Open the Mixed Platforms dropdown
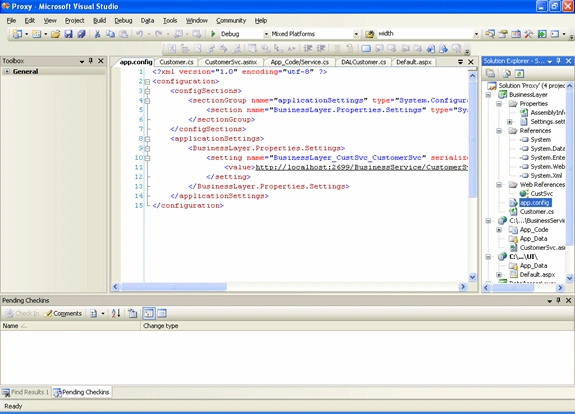This screenshot has height=414, width=575. (x=356, y=34)
